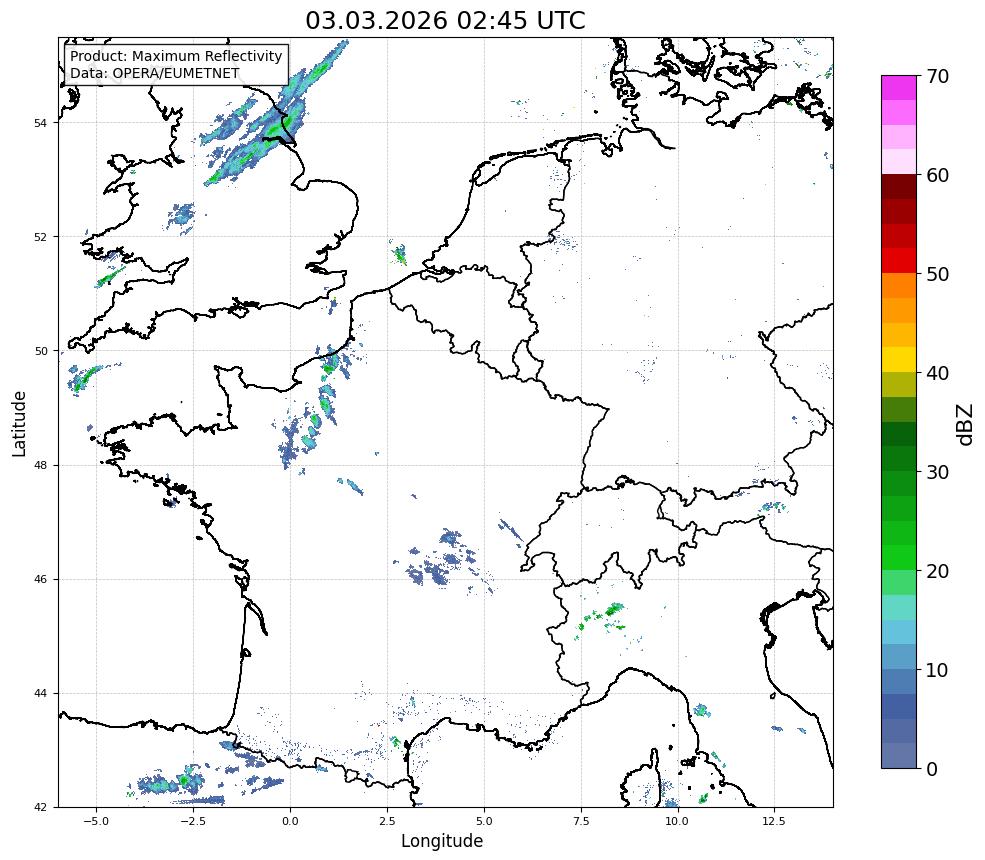Click the "Data: OPERA/EUMETNET" legend line
The image size is (985, 860).
pos(155,73)
